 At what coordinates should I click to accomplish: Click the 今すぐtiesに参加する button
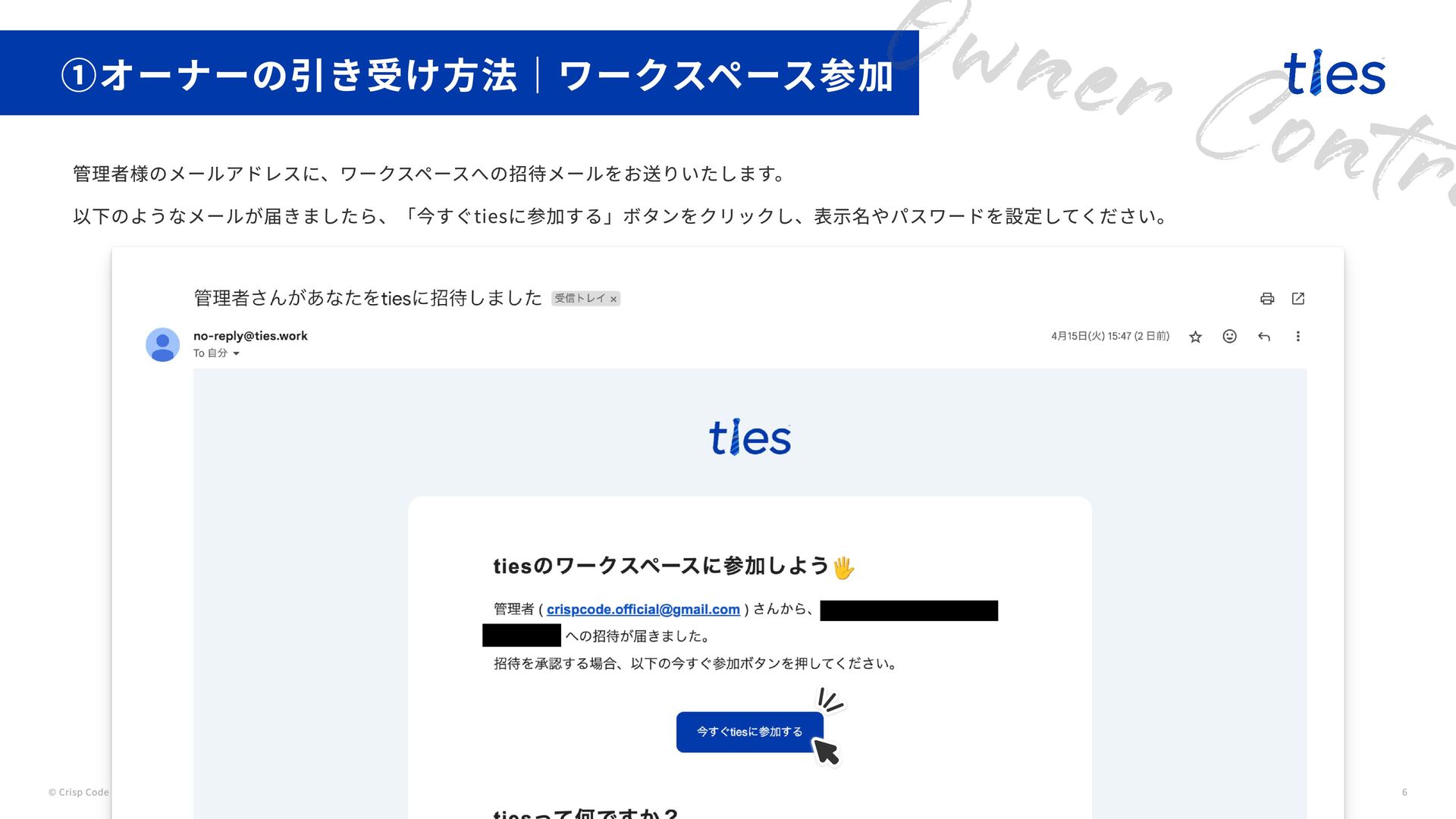tap(749, 732)
